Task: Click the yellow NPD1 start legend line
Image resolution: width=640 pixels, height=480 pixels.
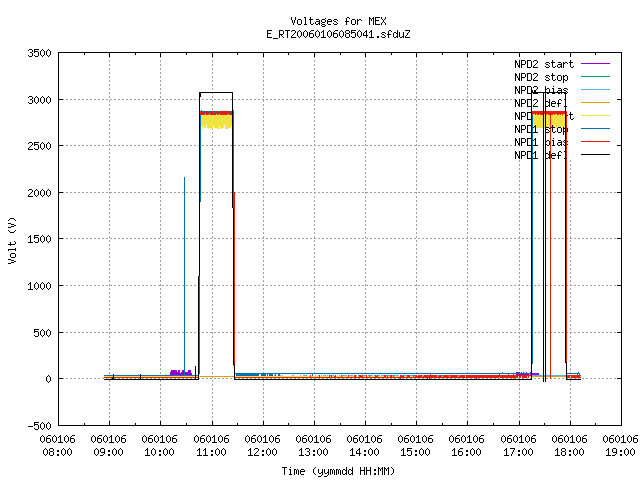Action: click(595, 116)
